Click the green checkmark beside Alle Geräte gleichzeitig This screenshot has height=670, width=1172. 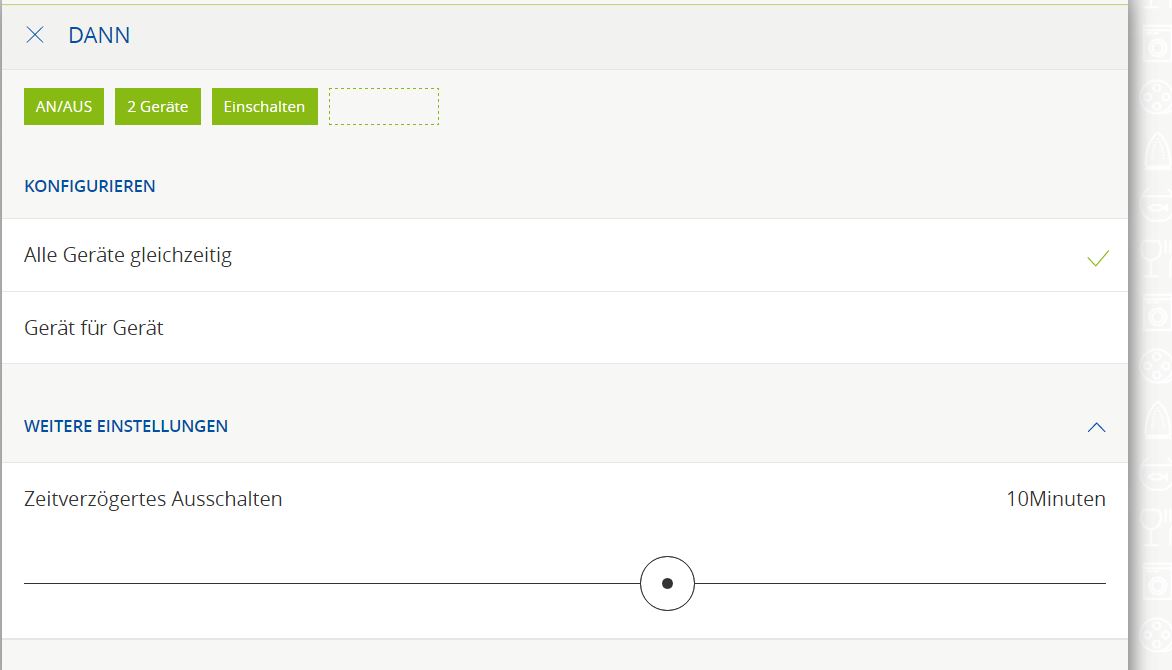click(x=1097, y=258)
